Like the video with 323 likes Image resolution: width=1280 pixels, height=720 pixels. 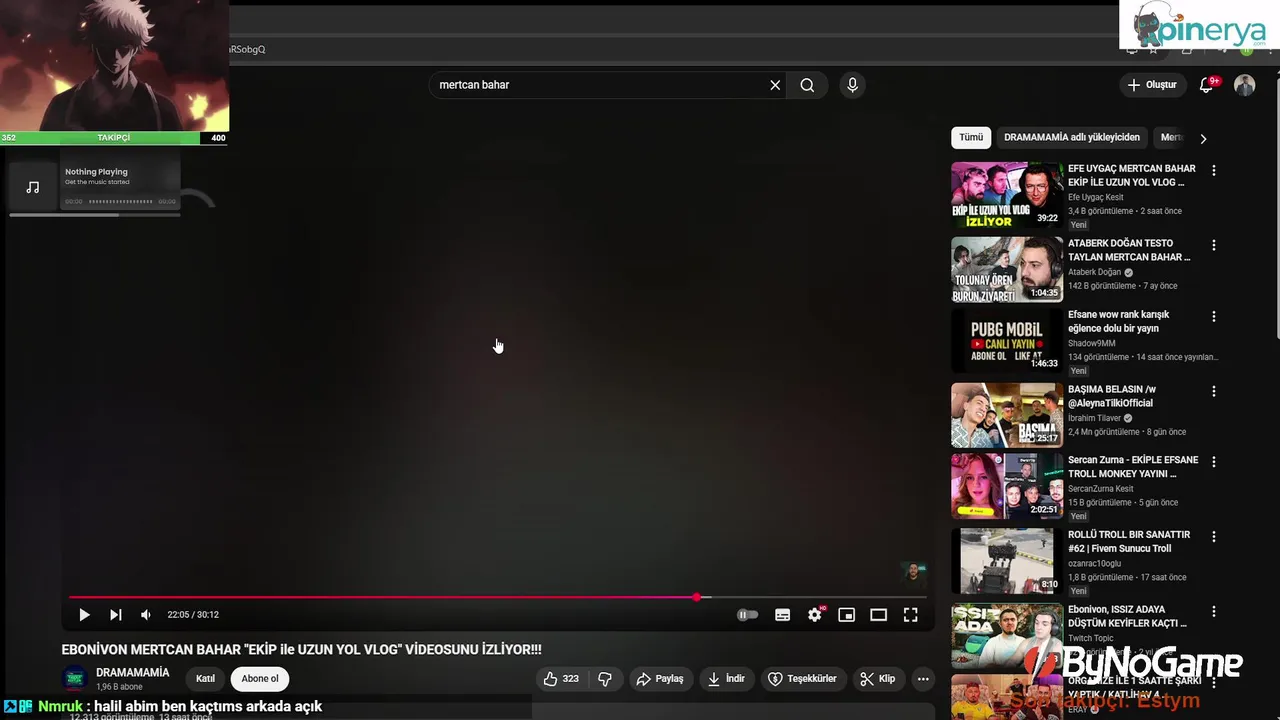560,679
